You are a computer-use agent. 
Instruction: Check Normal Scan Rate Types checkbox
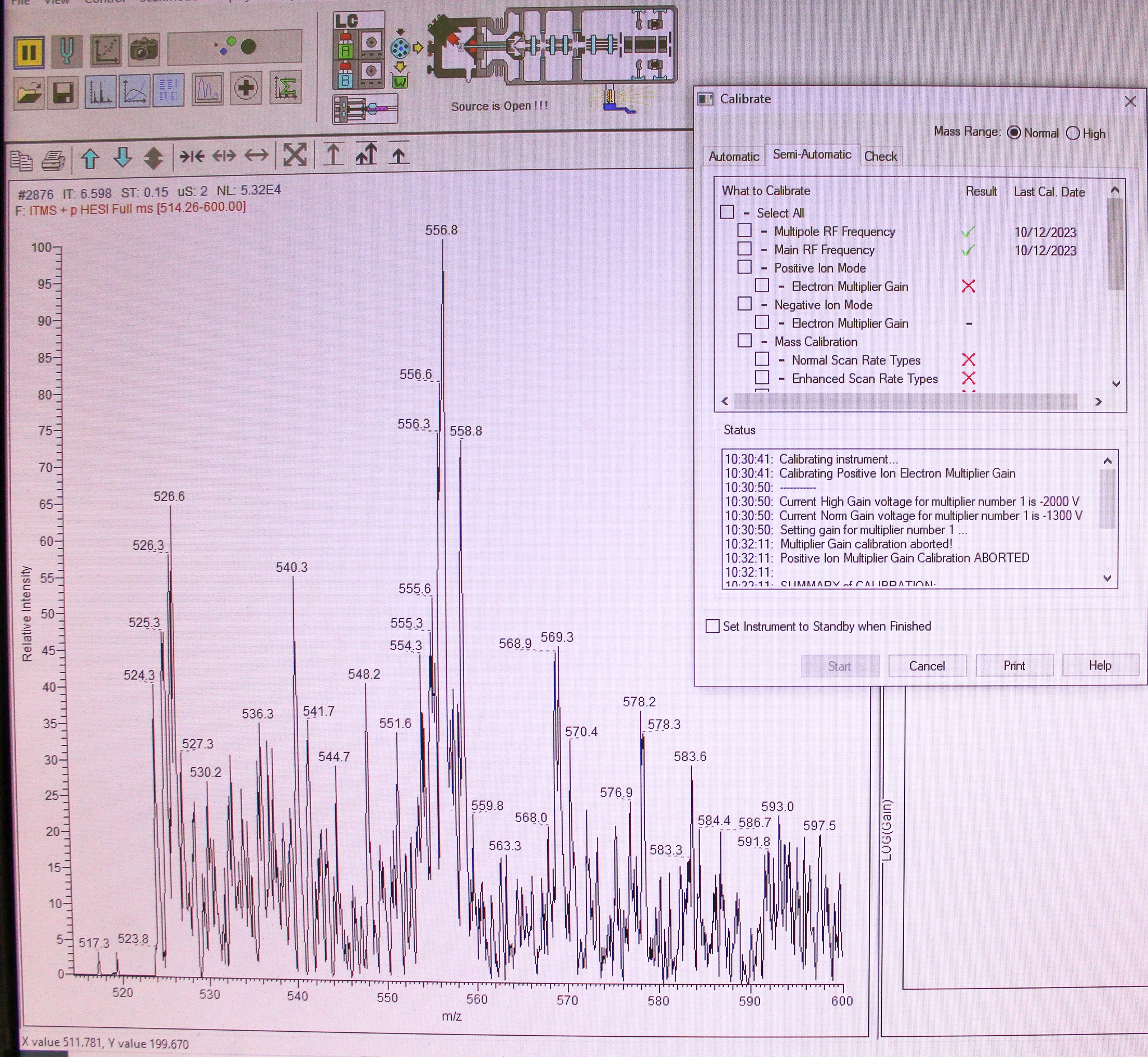click(x=762, y=359)
